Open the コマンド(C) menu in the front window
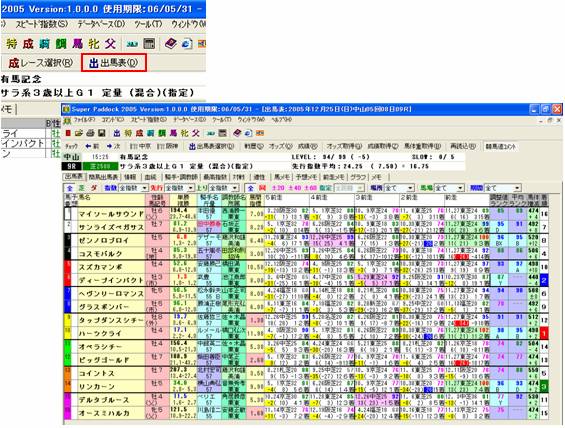This screenshot has width=565, height=428. (x=112, y=120)
